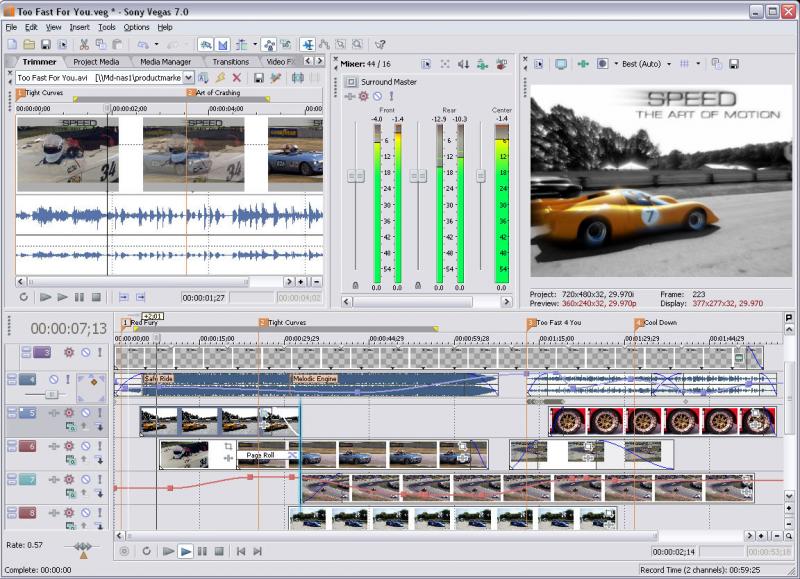Mute track 6
This screenshot has height=579, width=800.
tap(86, 446)
